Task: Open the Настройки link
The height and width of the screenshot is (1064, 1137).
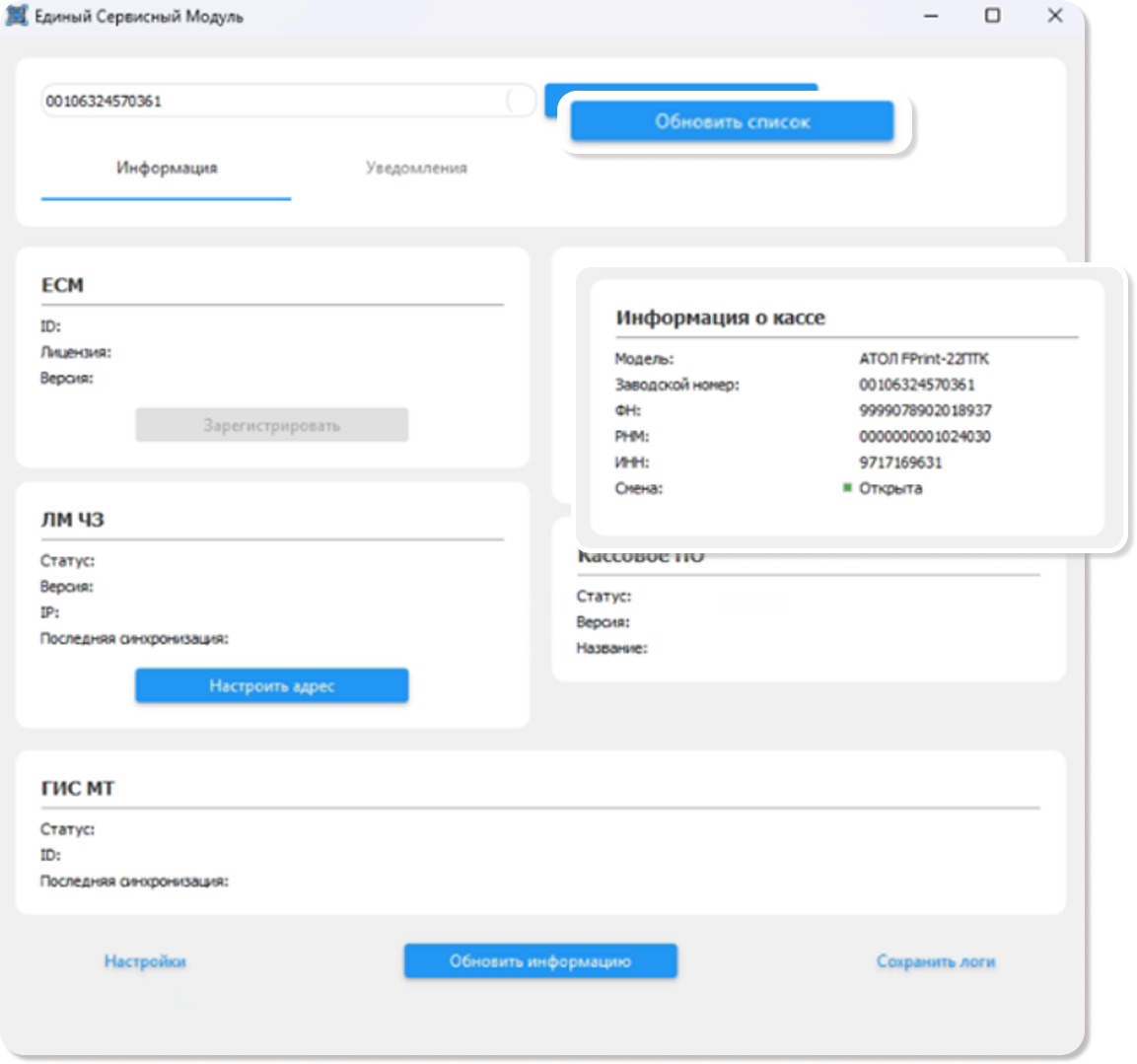Action: tap(145, 961)
